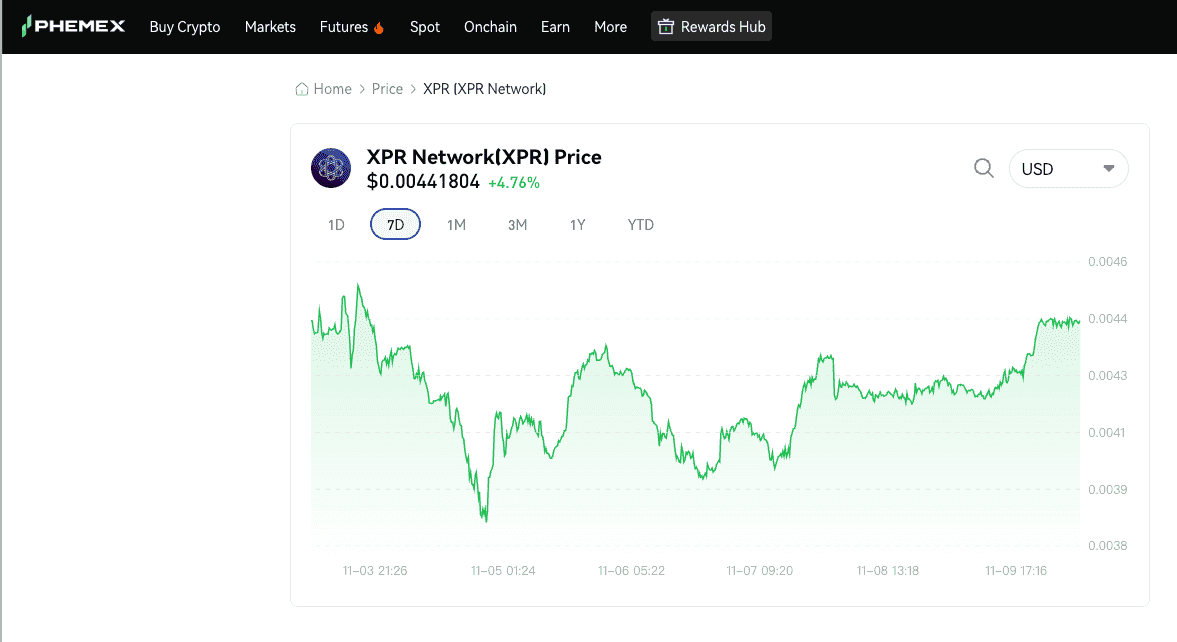Click the dropdown arrow inside USD selector
Viewport: 1177px width, 642px height.
point(1109,168)
